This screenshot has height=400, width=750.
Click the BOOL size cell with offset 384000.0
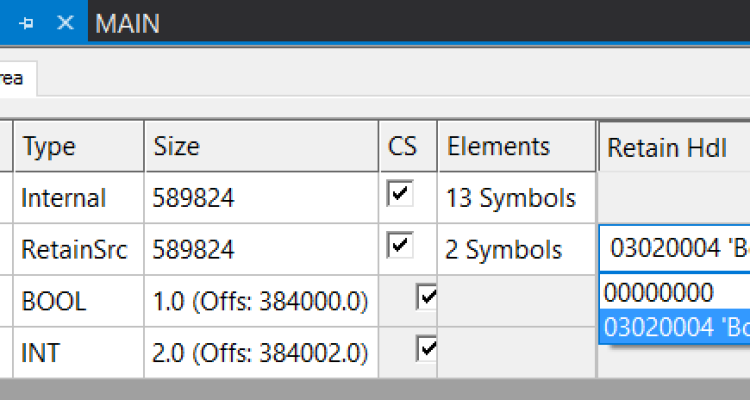click(x=260, y=302)
